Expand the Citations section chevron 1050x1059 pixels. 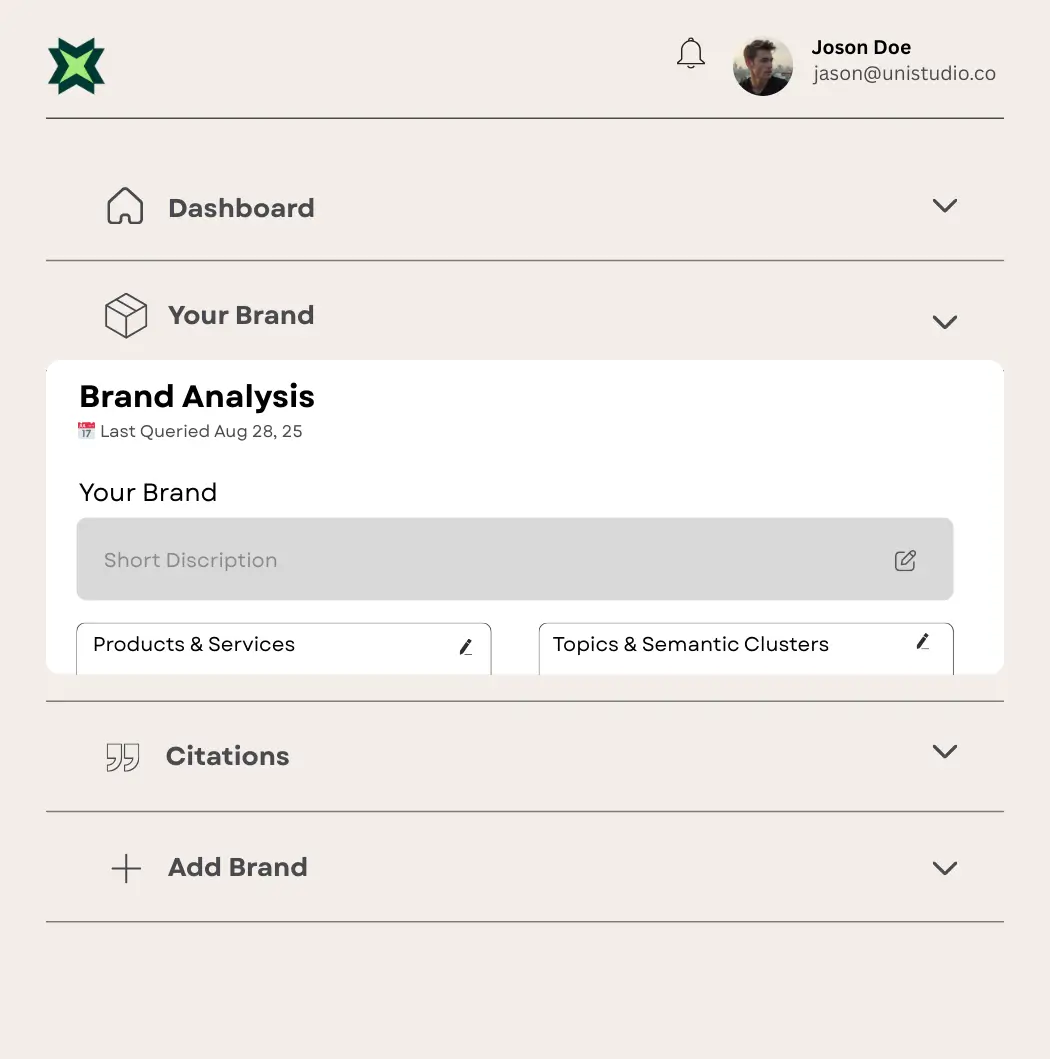coord(945,751)
